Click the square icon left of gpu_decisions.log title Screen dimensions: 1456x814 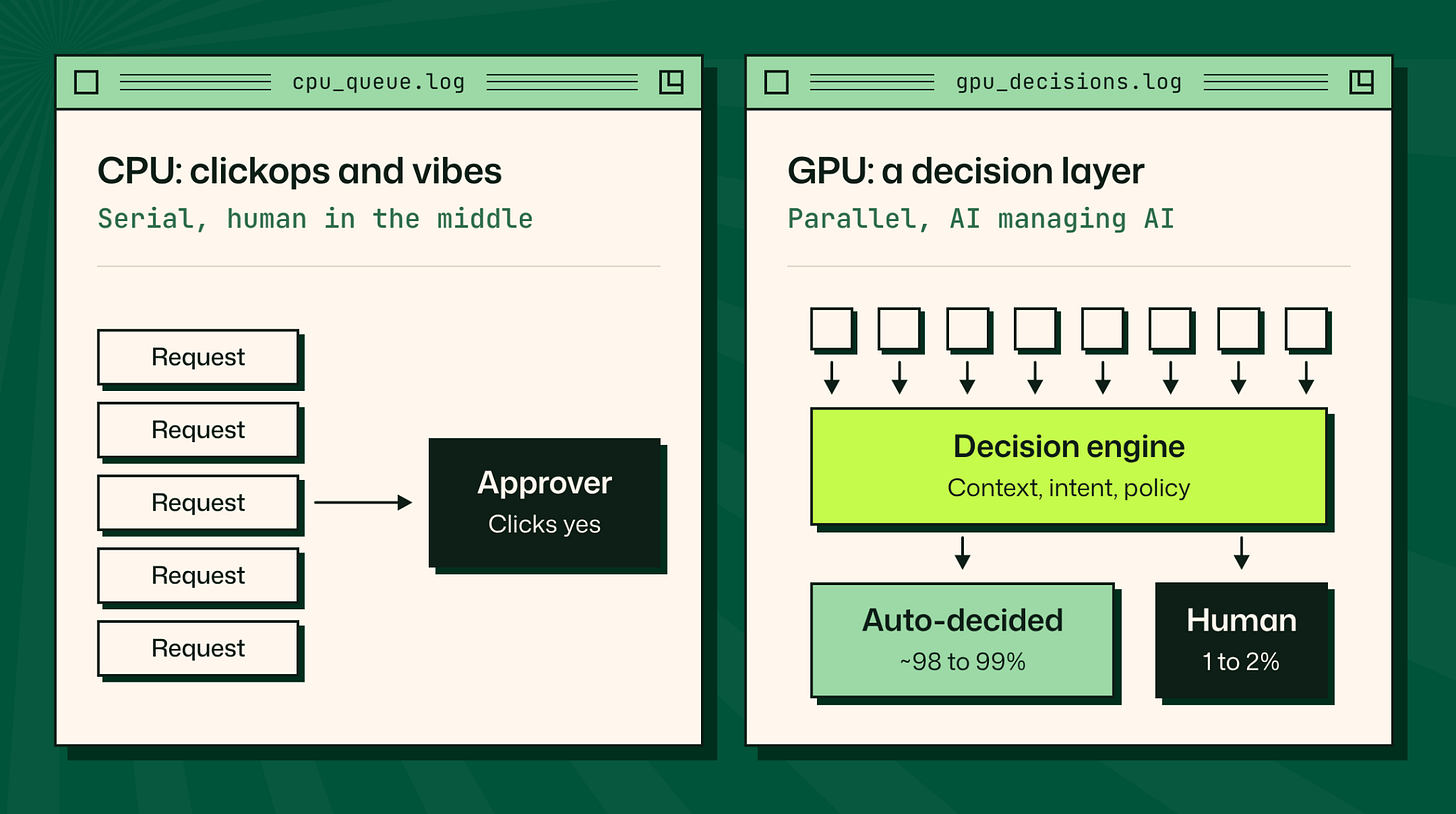(777, 82)
